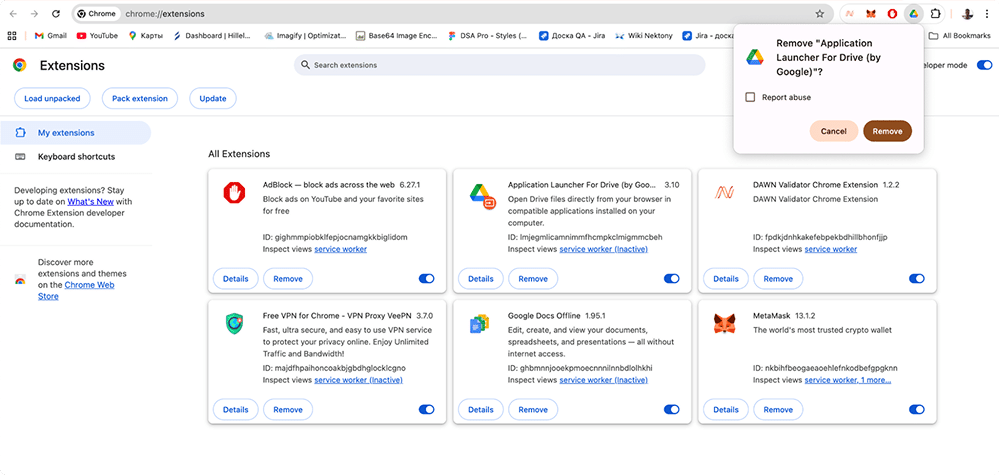
Task: Open the Chrome profile avatar menu
Action: pos(967,14)
